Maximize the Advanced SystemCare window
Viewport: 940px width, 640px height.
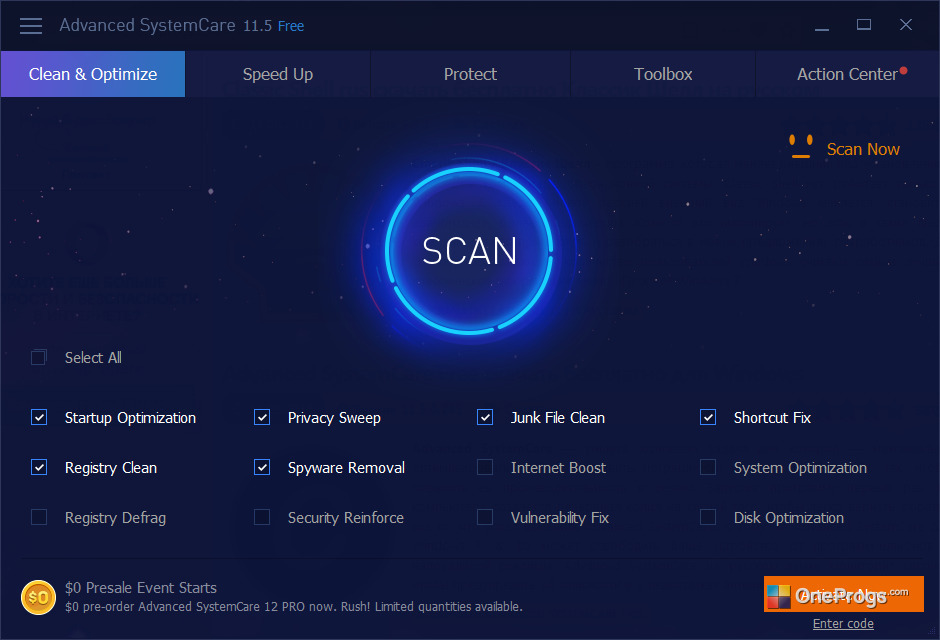(x=864, y=25)
